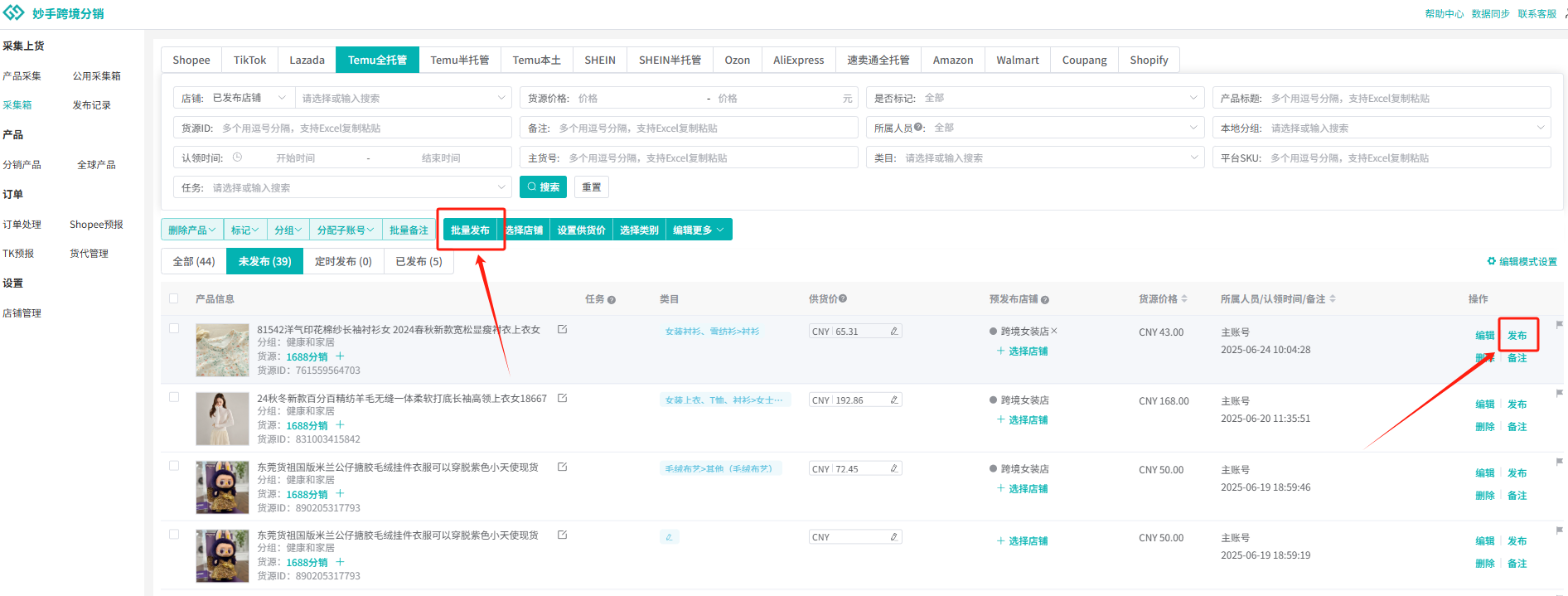Click the help icon beside 任务 column header

tap(612, 299)
